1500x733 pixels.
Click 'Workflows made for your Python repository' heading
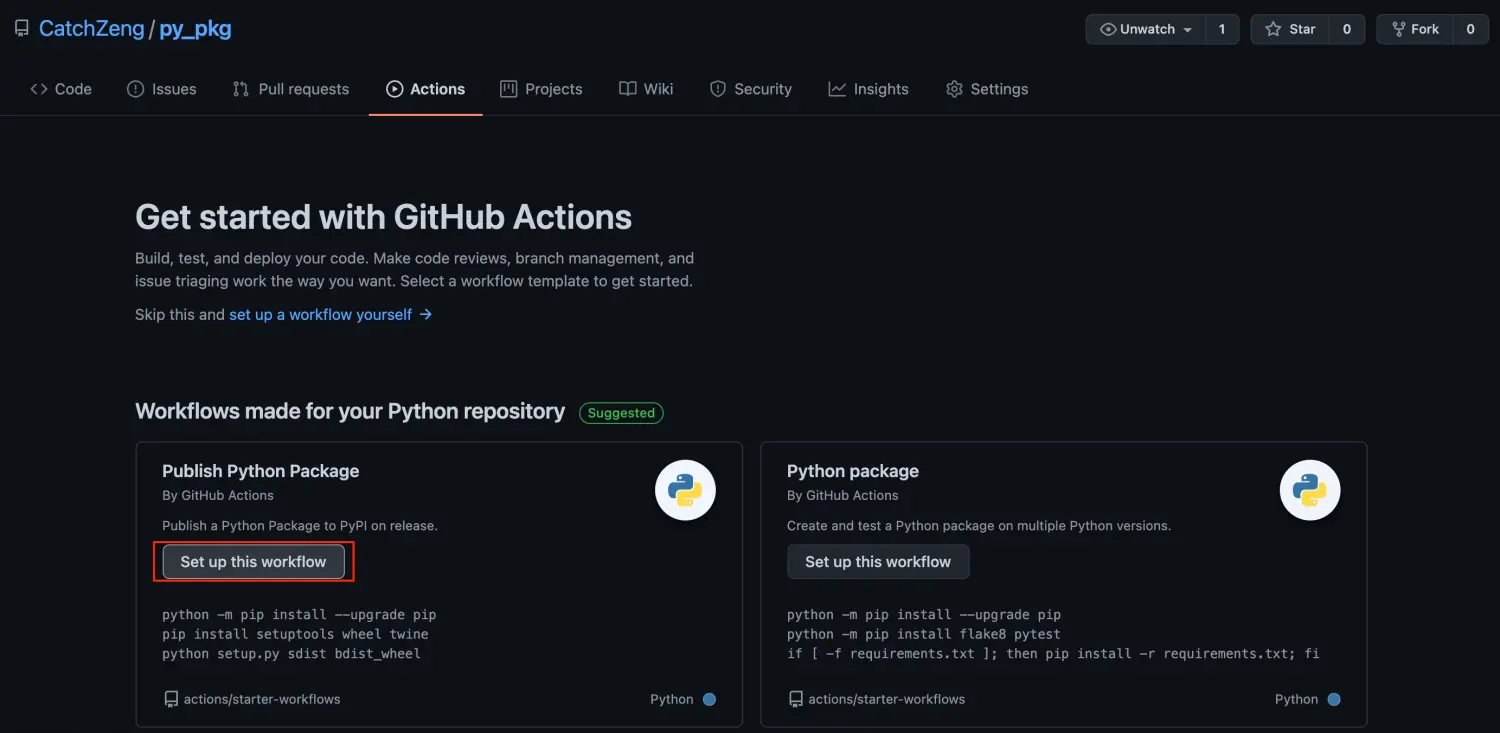(350, 412)
